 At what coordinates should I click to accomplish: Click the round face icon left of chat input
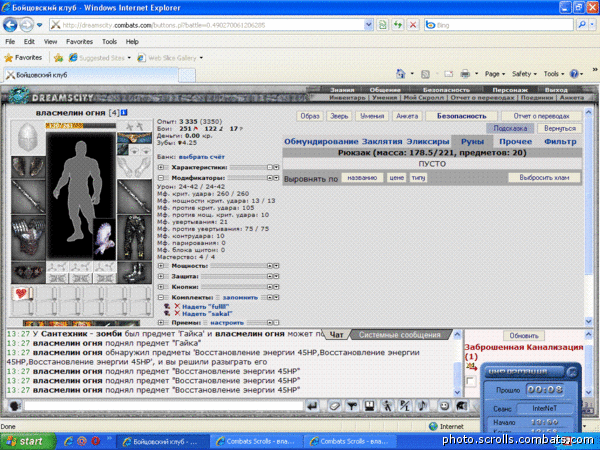click(x=15, y=406)
